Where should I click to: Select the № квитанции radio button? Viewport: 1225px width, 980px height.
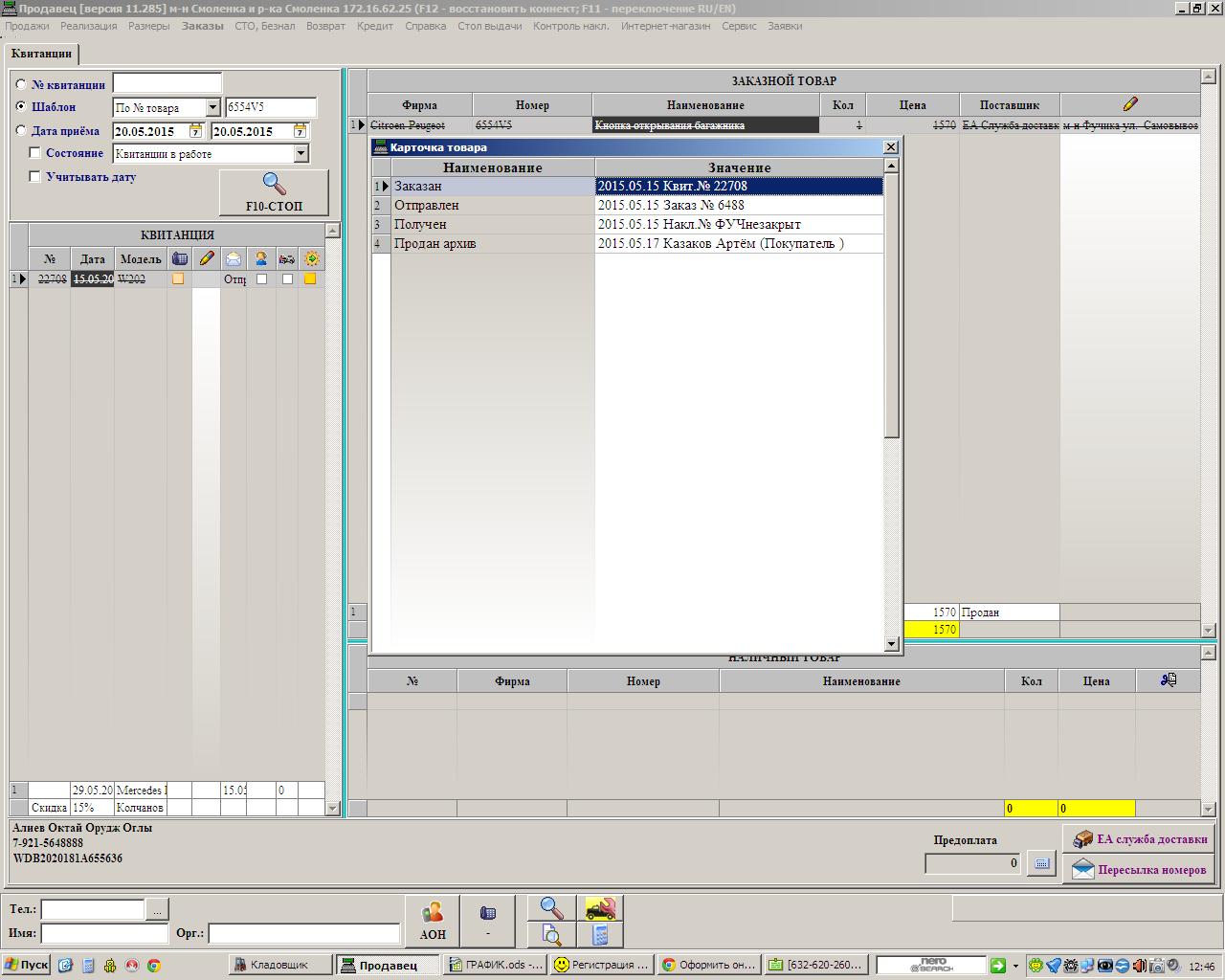click(x=21, y=84)
